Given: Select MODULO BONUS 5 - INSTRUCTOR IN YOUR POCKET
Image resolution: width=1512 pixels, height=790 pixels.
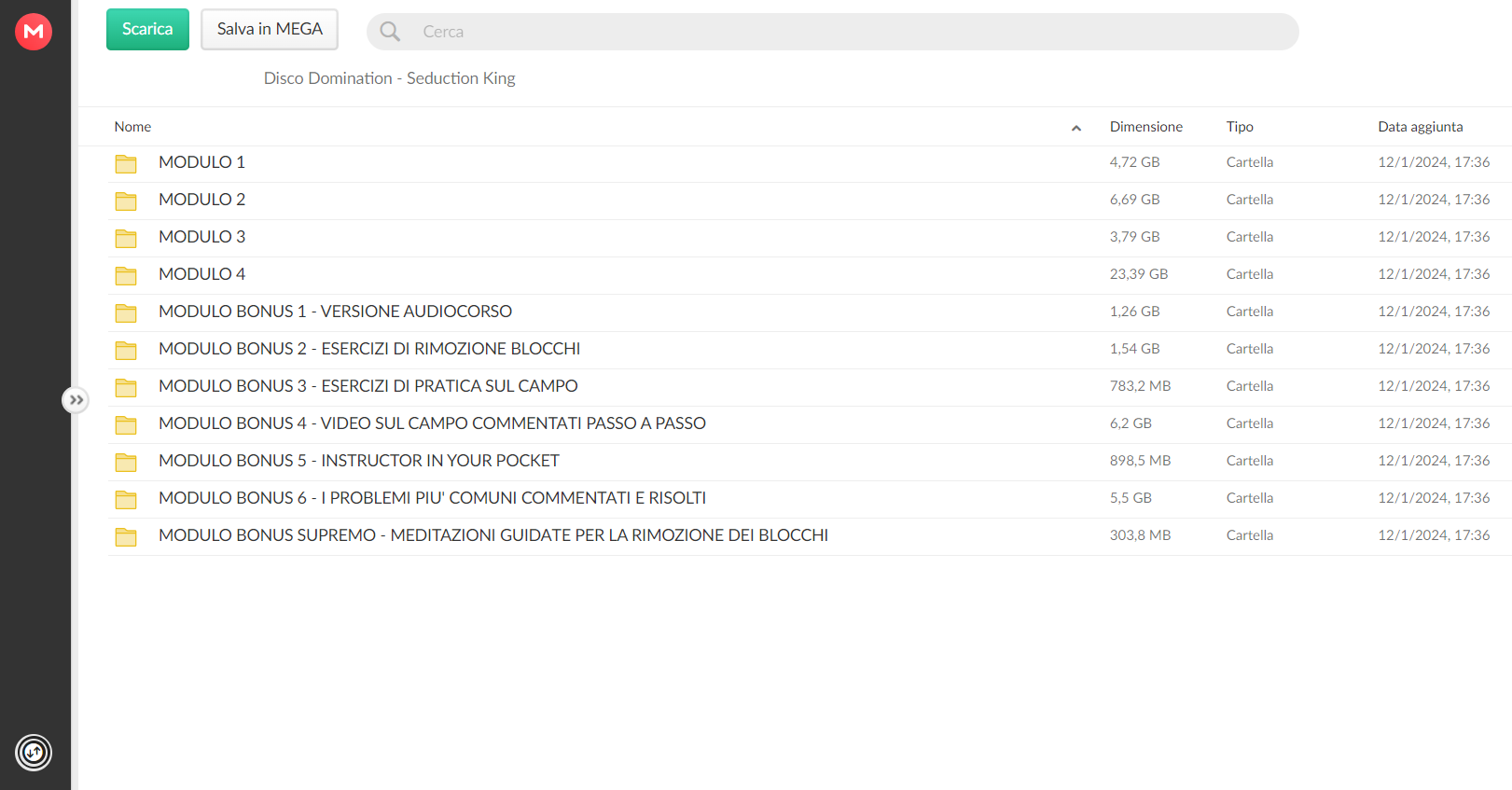Looking at the screenshot, I should pos(359,461).
